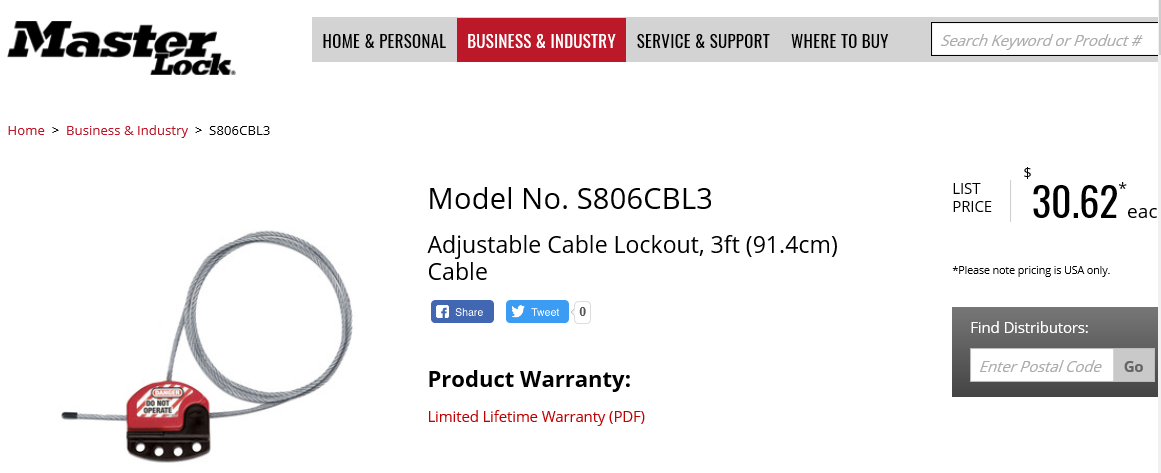The image size is (1161, 473).
Task: Open SERVICE & SUPPORT menu
Action: click(703, 41)
